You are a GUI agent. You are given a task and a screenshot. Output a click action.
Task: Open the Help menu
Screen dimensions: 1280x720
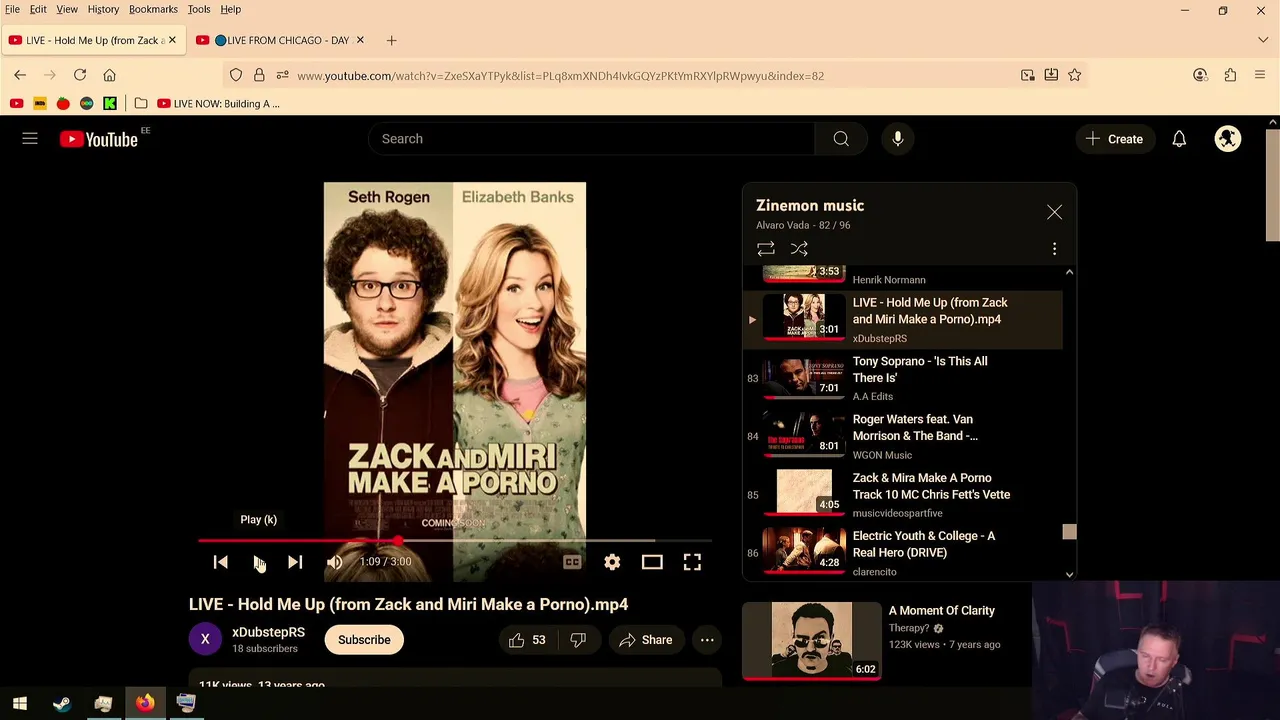point(231,9)
